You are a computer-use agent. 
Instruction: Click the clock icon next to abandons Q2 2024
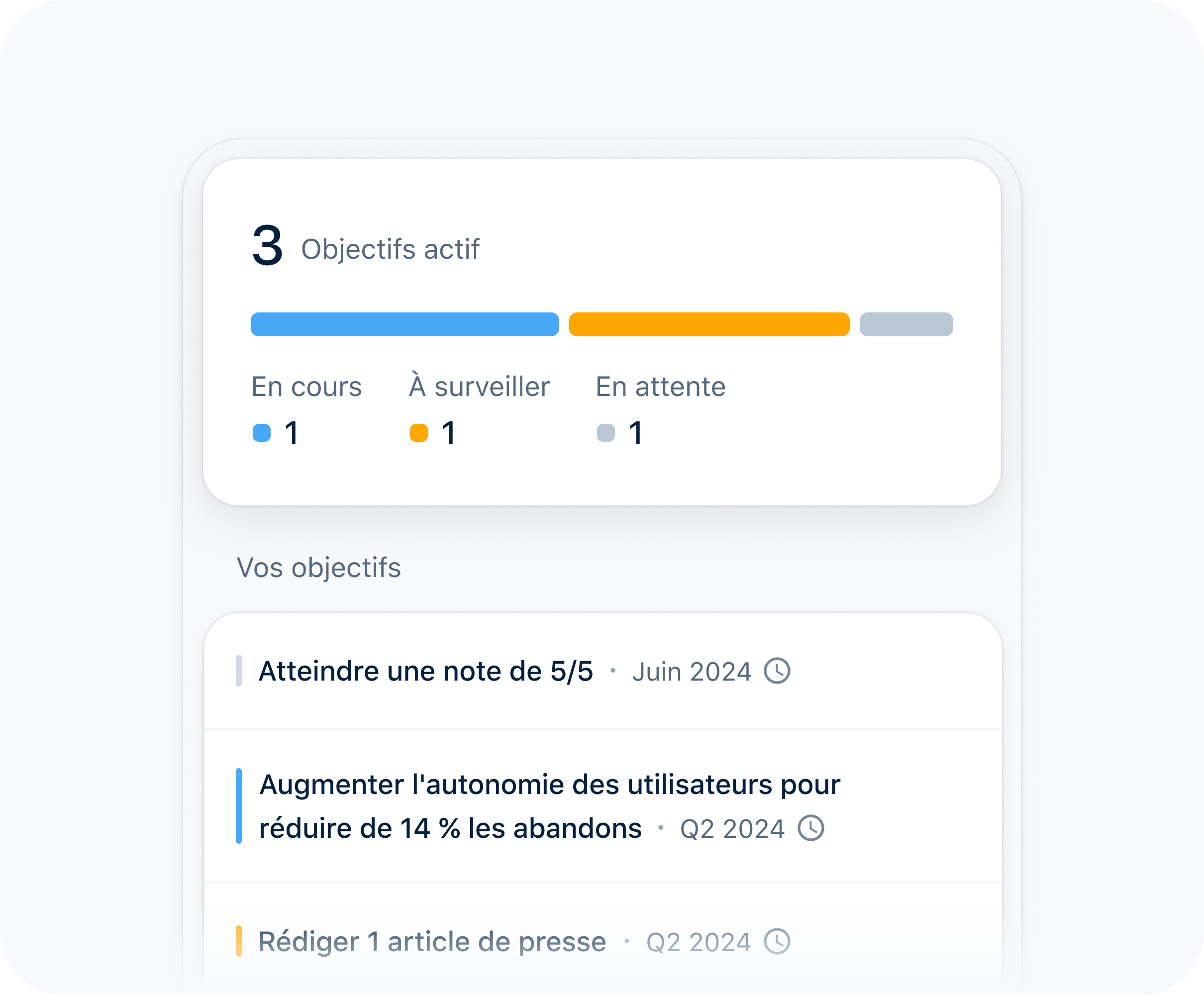point(811,828)
